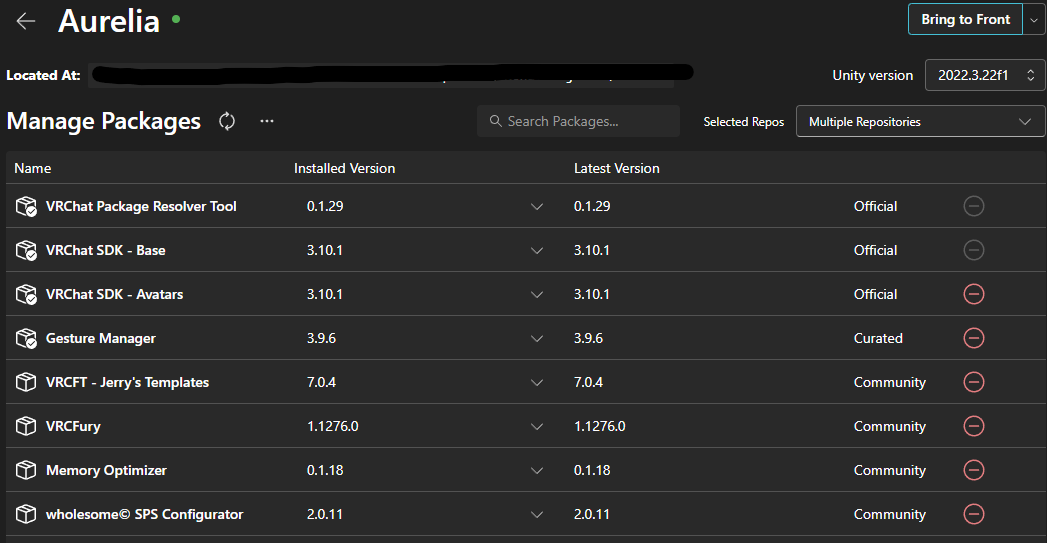Remove the VRChat SDK - Avatars package
The height and width of the screenshot is (543, 1047).
(x=974, y=294)
